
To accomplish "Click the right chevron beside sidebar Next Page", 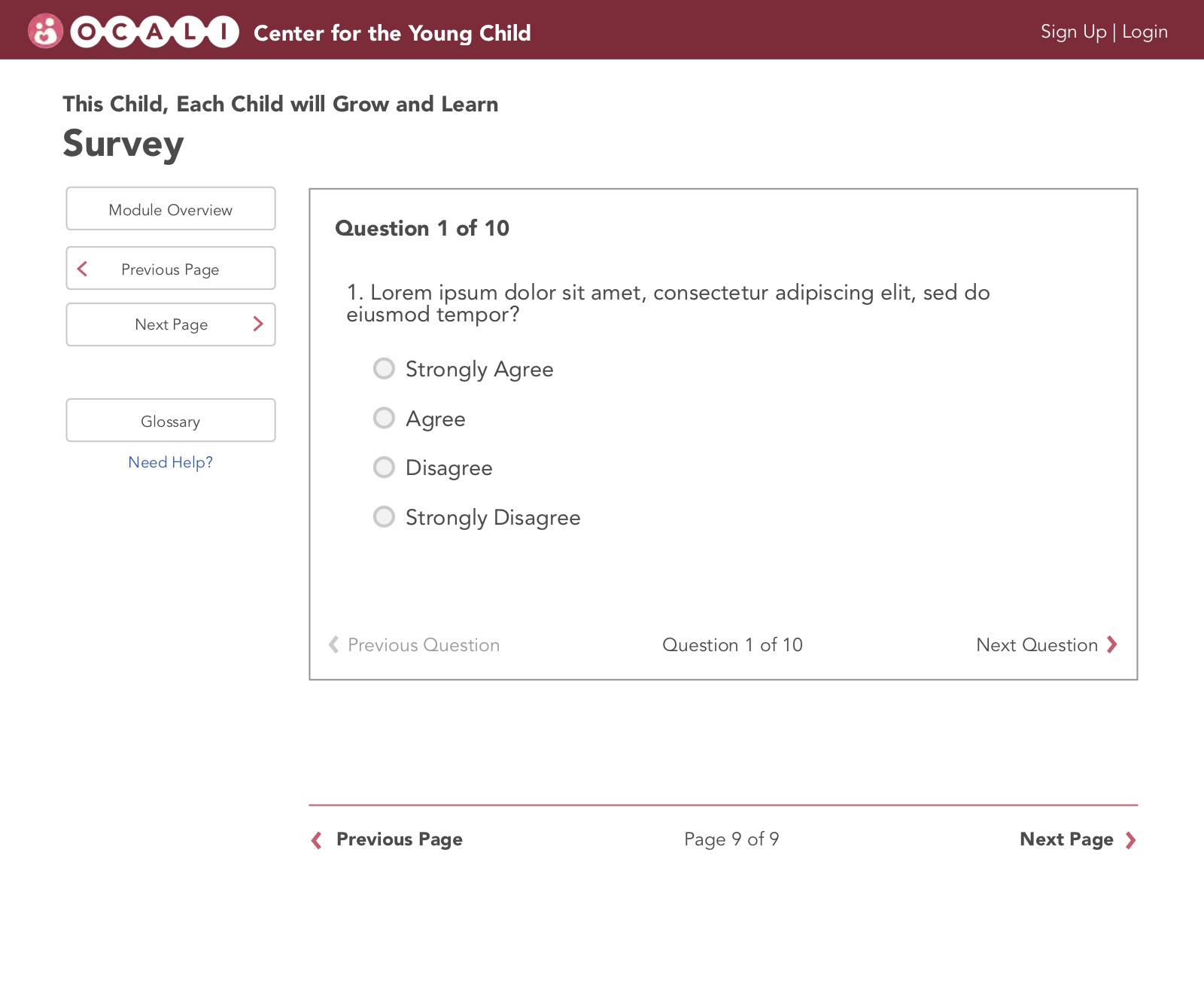I will point(258,324).
